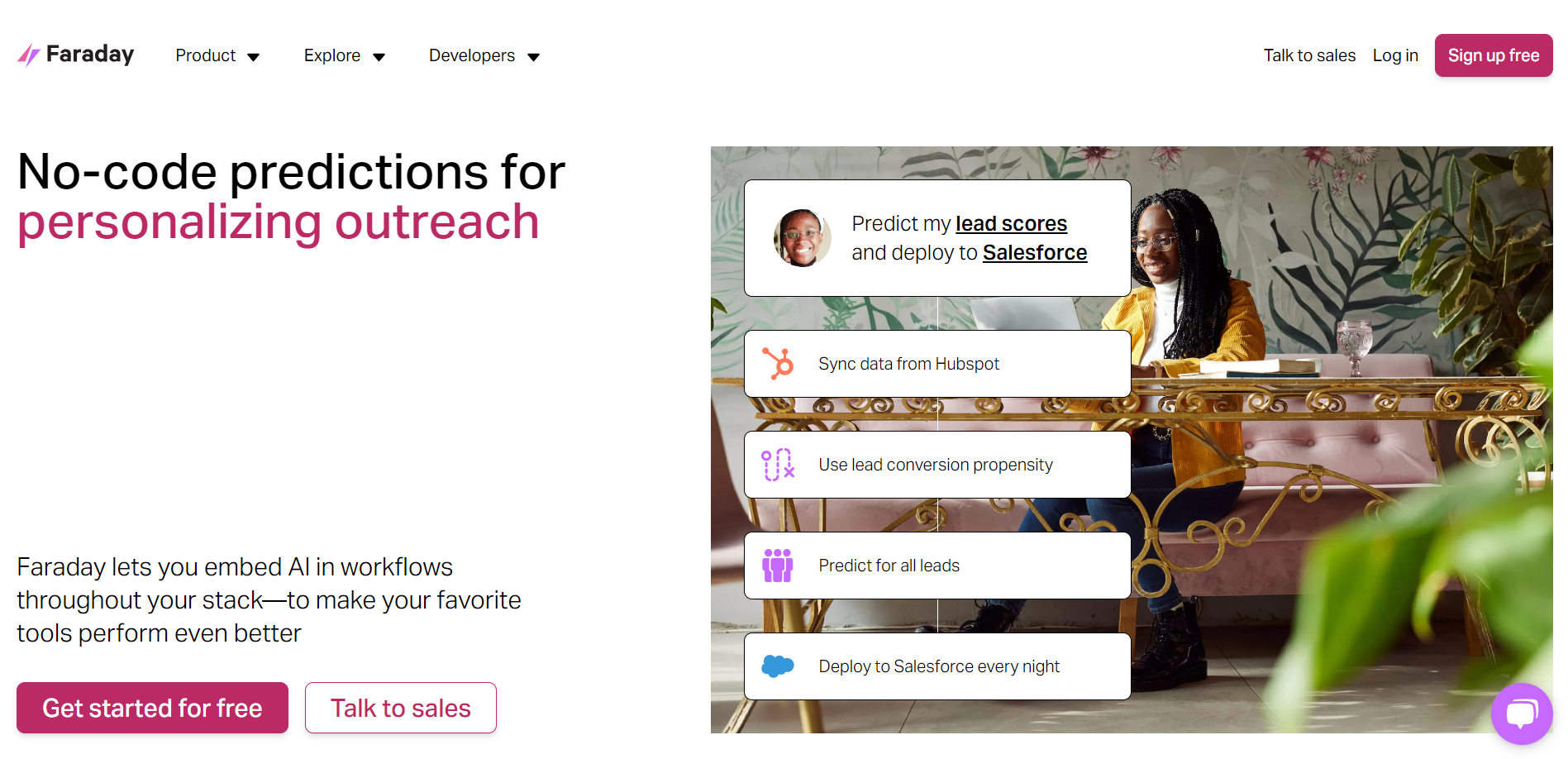Click the Deploy to Salesforce every night card
The height and width of the screenshot is (759, 1568).
pos(937,666)
